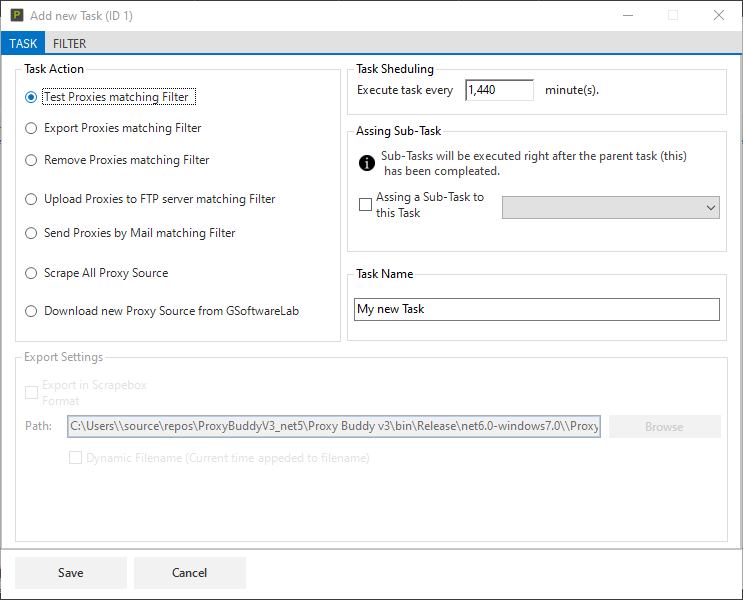This screenshot has width=743, height=600.
Task: Close the Add new Task window
Action: point(719,15)
